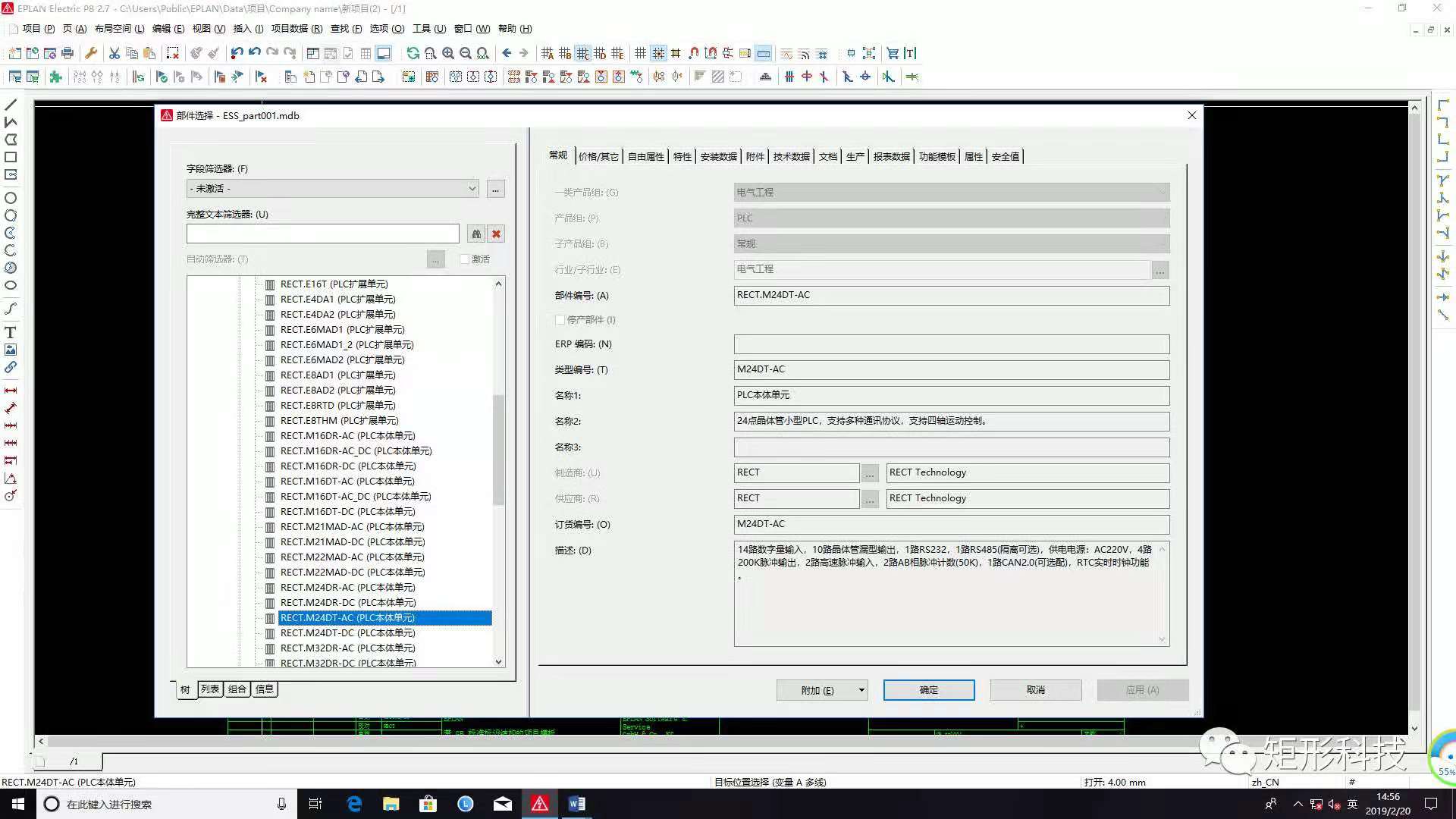The height and width of the screenshot is (819, 1456).
Task: Select the hyperlink tool in left toolbar
Action: [11, 367]
